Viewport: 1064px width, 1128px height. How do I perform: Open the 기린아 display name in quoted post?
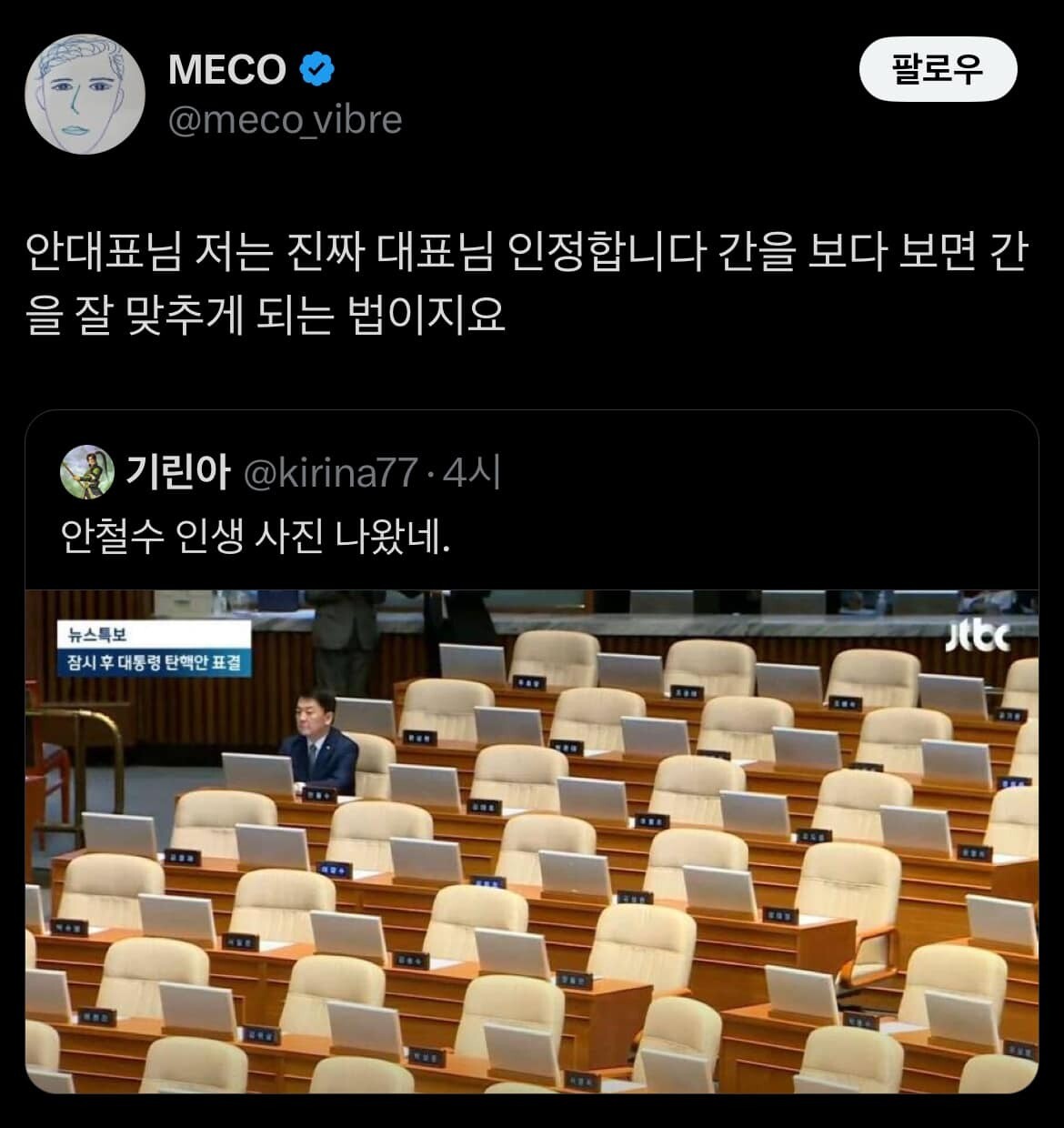(x=177, y=472)
